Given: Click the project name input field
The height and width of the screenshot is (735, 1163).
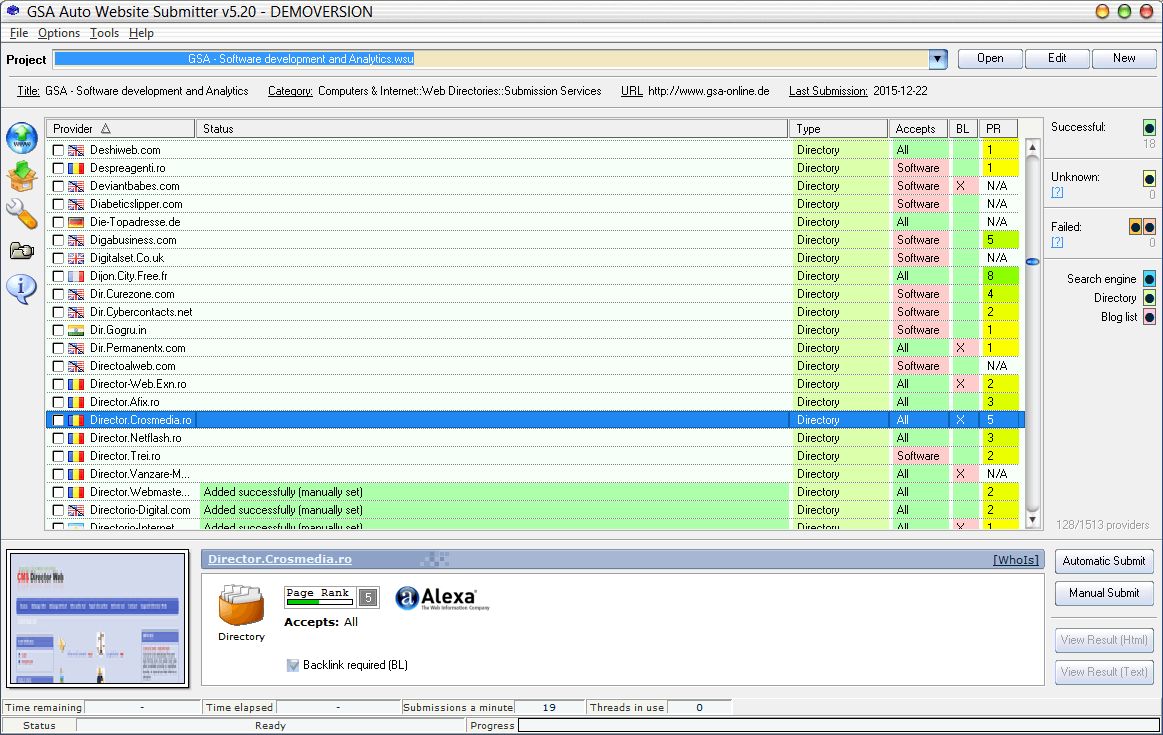Looking at the screenshot, I should [x=490, y=59].
